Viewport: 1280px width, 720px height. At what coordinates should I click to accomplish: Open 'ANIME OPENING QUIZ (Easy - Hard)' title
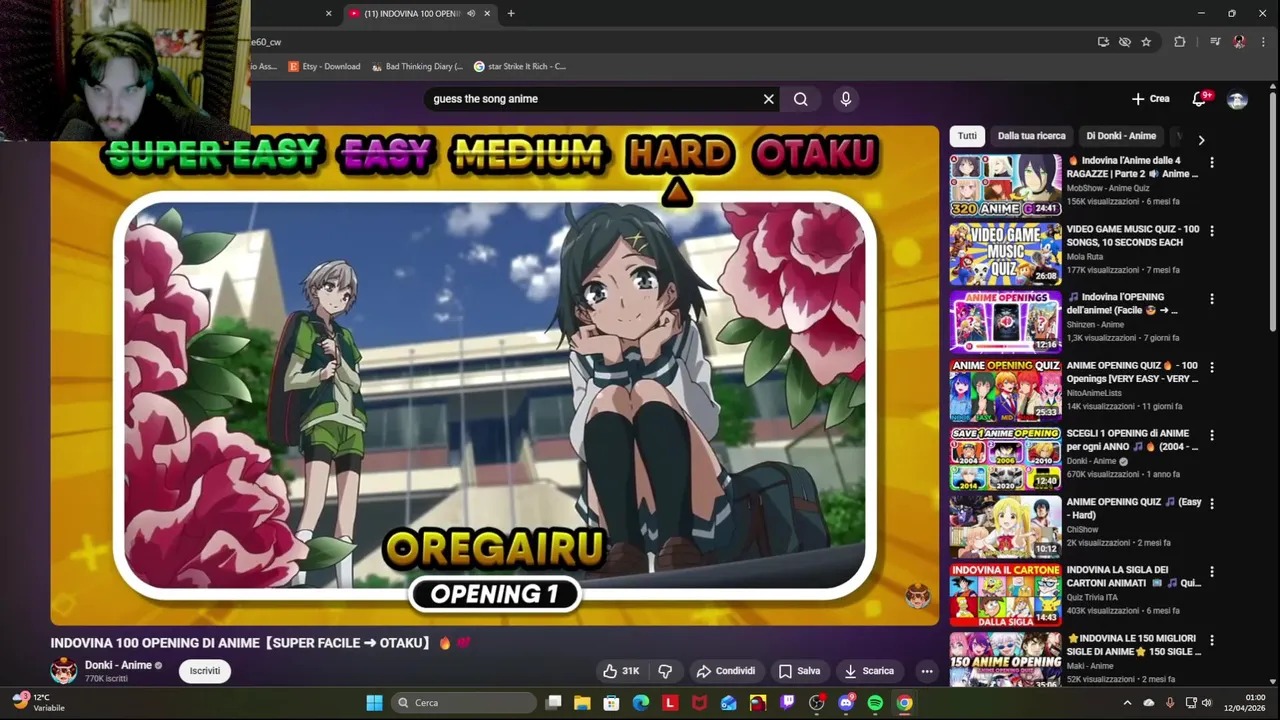coord(1134,508)
